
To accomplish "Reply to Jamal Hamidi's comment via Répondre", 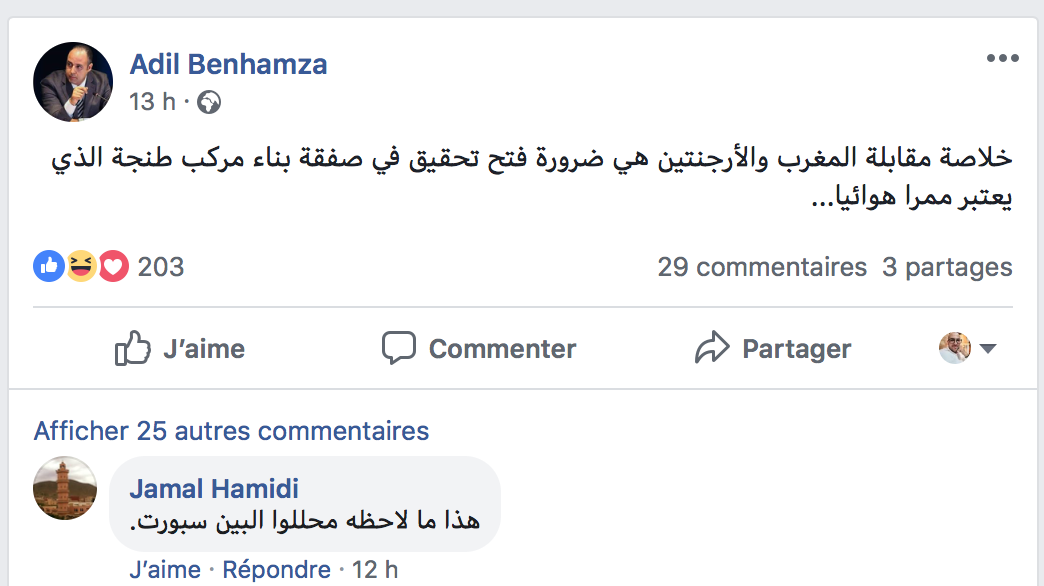I will pos(276,570).
